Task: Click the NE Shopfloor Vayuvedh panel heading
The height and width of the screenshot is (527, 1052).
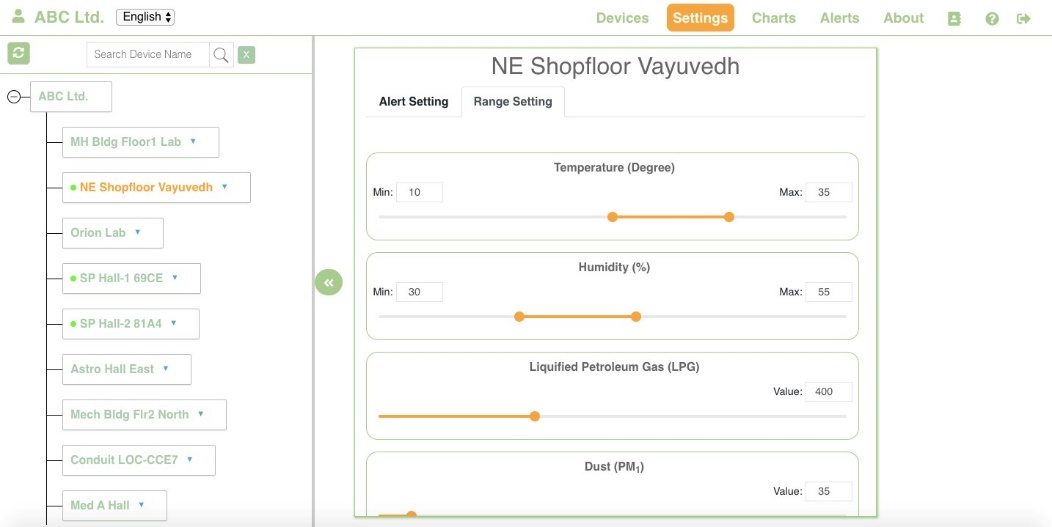Action: [x=615, y=66]
